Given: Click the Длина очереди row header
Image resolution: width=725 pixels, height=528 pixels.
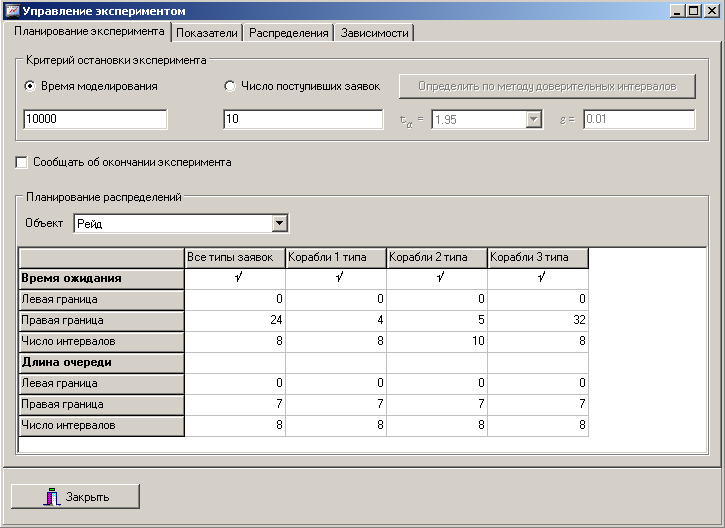Looking at the screenshot, I should point(101,363).
